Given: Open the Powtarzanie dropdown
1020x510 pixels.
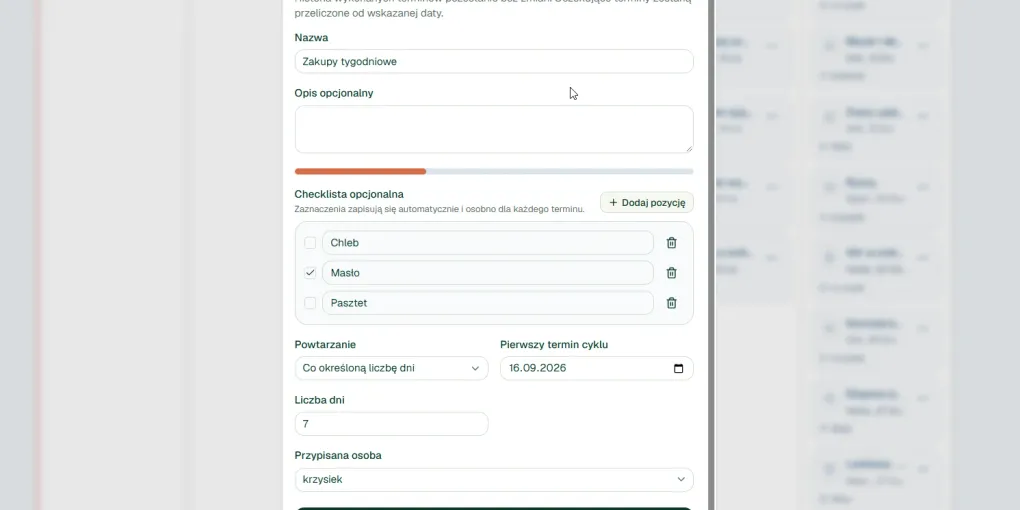Looking at the screenshot, I should click(x=391, y=368).
